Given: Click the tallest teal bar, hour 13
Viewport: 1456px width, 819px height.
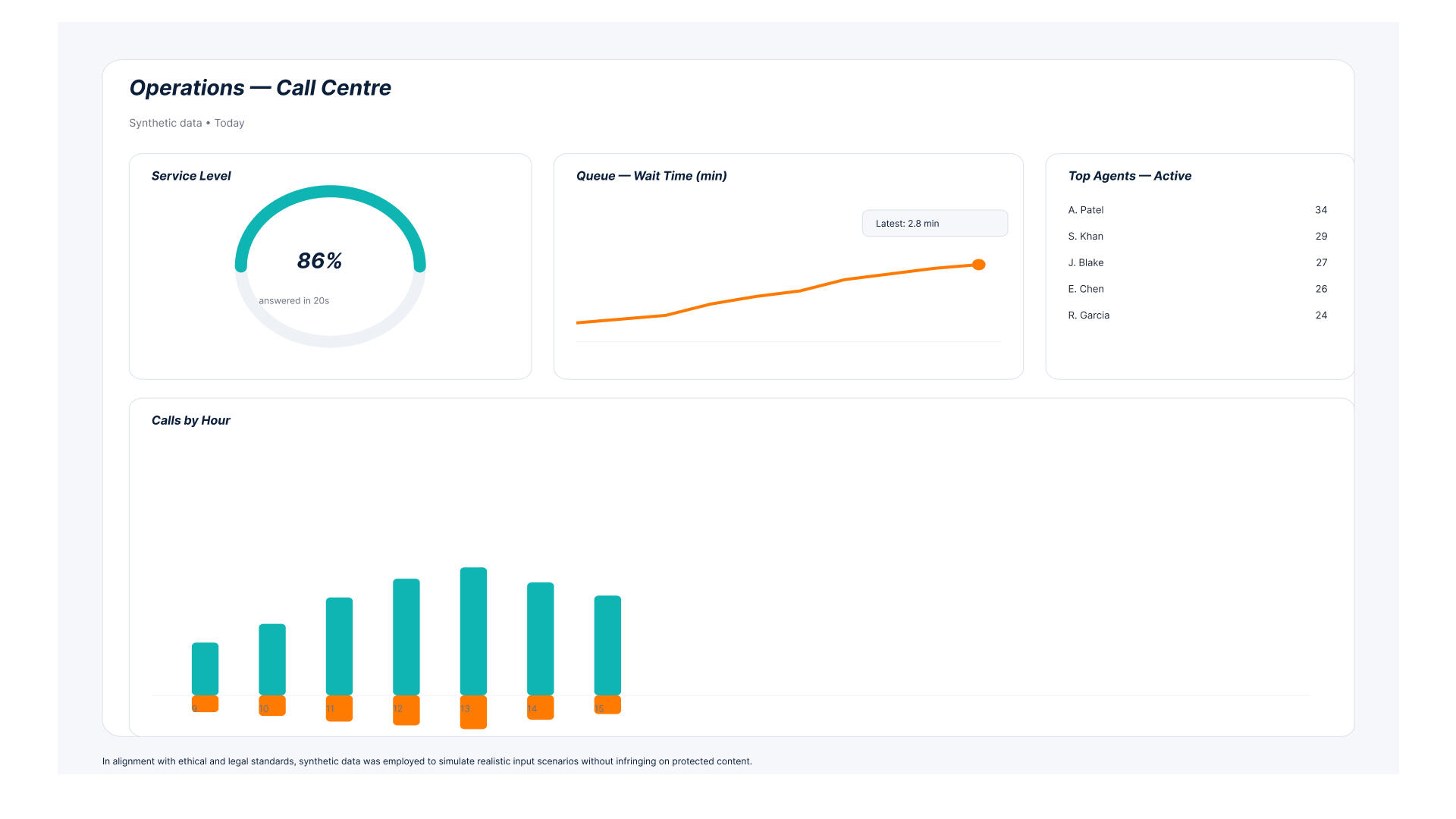Looking at the screenshot, I should click(473, 631).
